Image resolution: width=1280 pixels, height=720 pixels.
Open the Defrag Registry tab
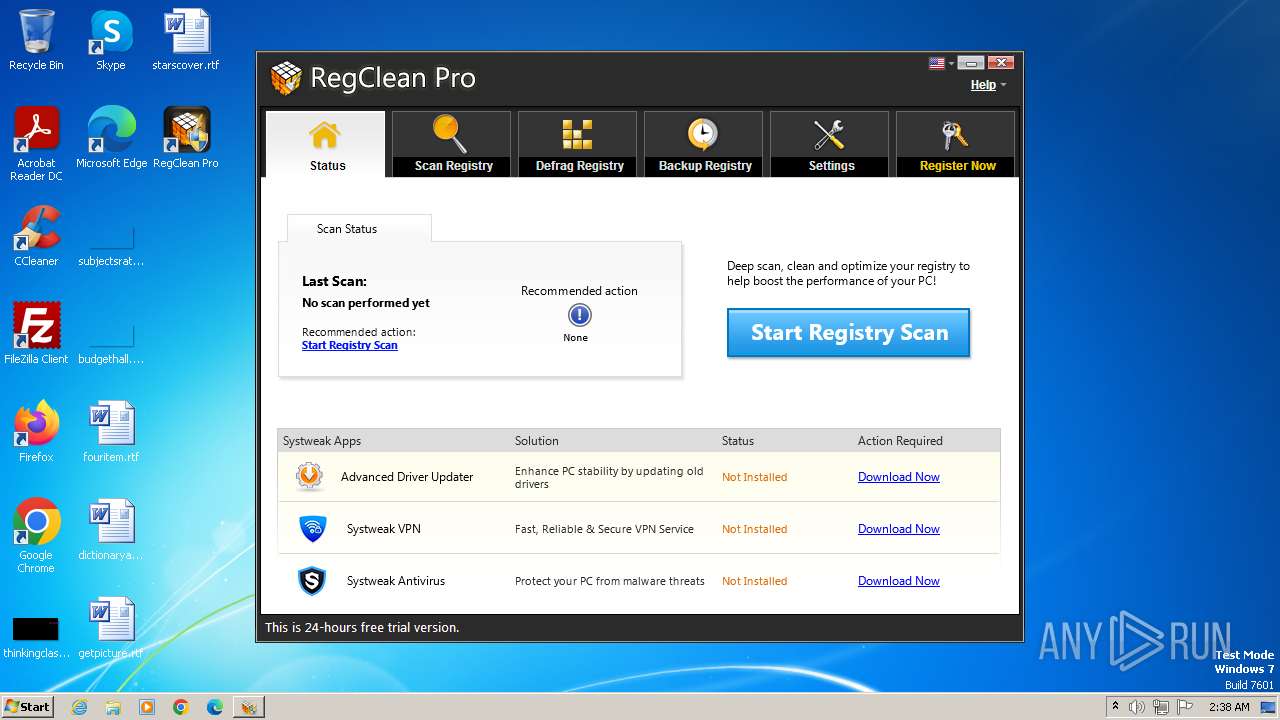(577, 144)
